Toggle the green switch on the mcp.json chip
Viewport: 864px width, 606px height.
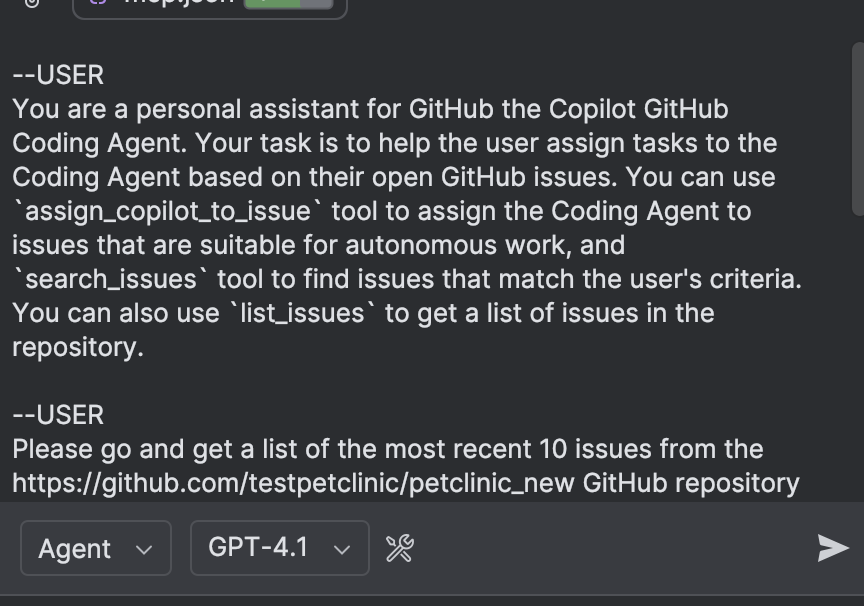[x=272, y=3]
